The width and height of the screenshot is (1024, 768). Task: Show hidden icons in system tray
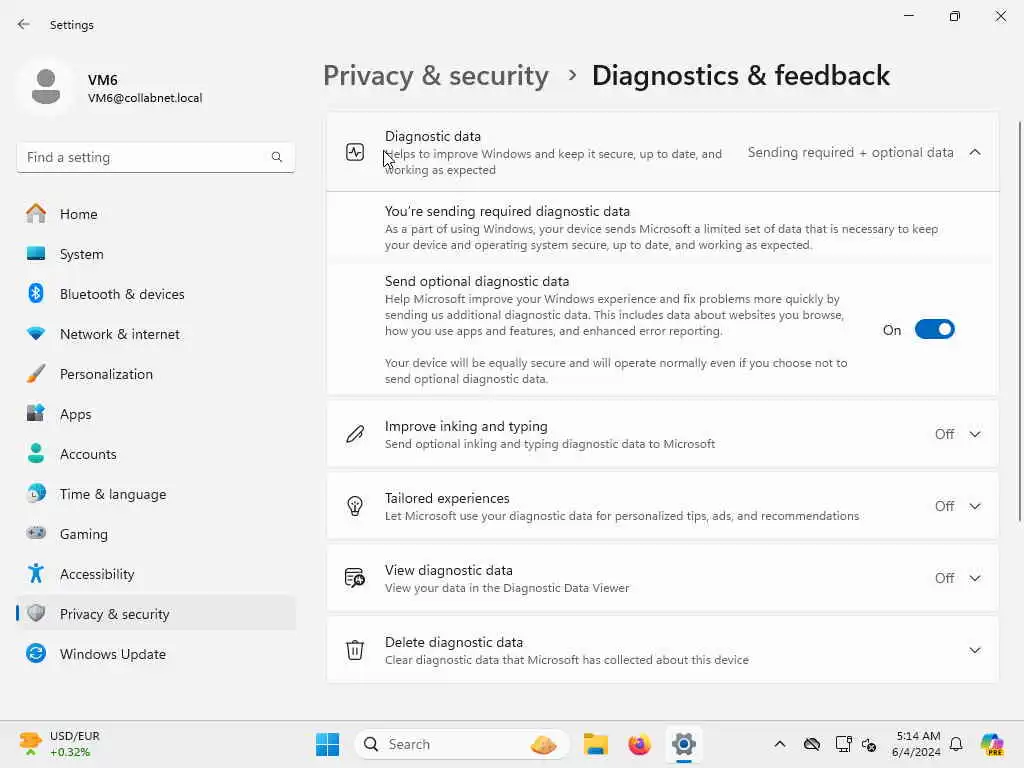(x=780, y=744)
